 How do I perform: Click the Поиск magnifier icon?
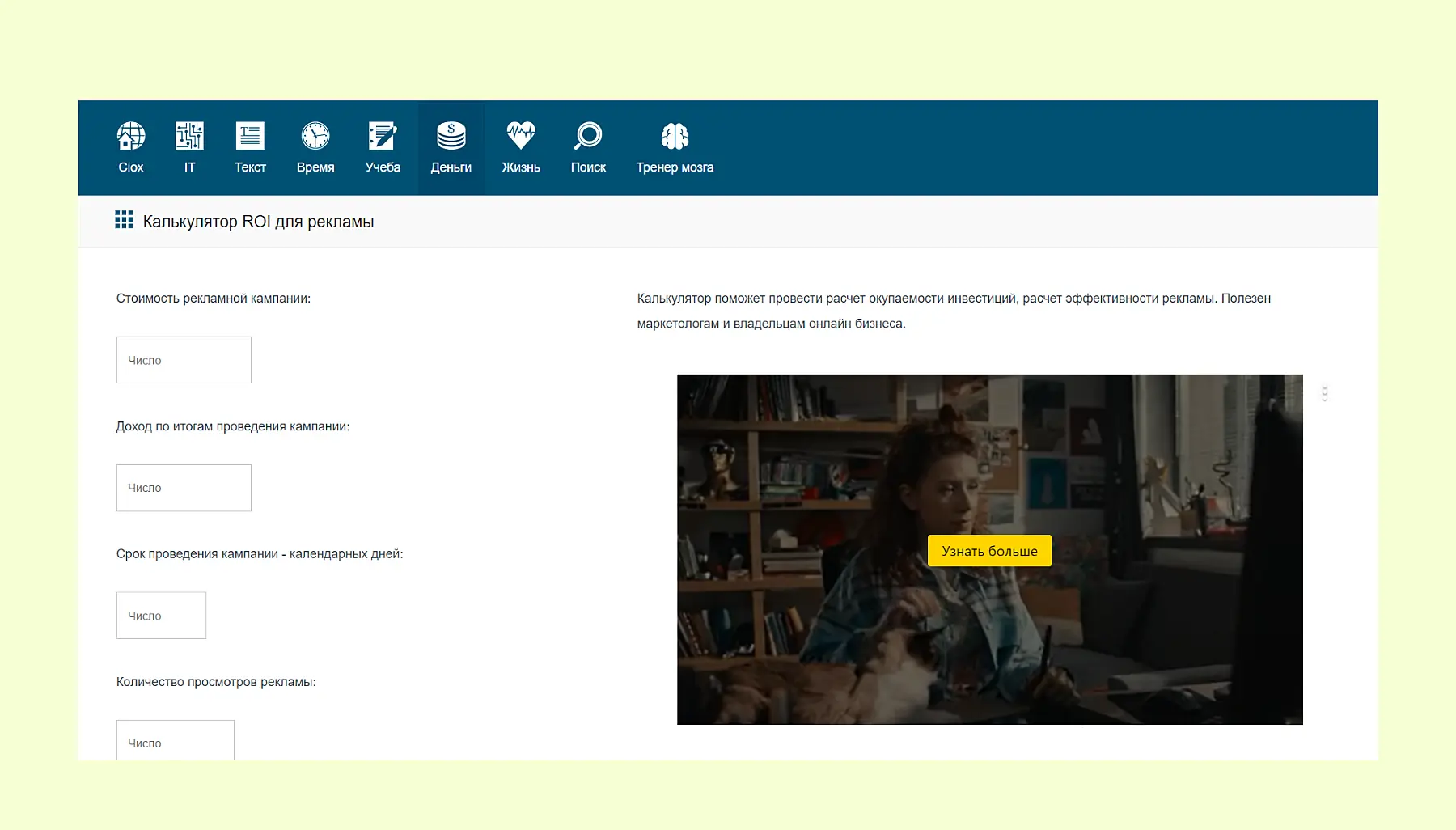[x=588, y=137]
